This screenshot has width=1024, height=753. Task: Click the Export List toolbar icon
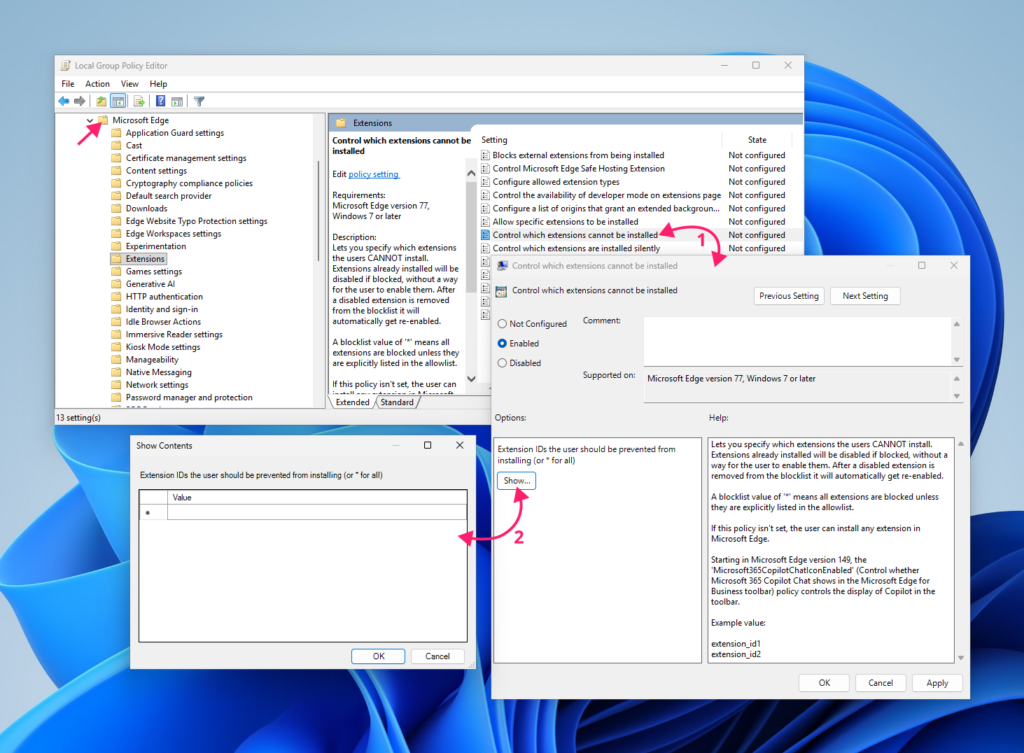tap(138, 101)
